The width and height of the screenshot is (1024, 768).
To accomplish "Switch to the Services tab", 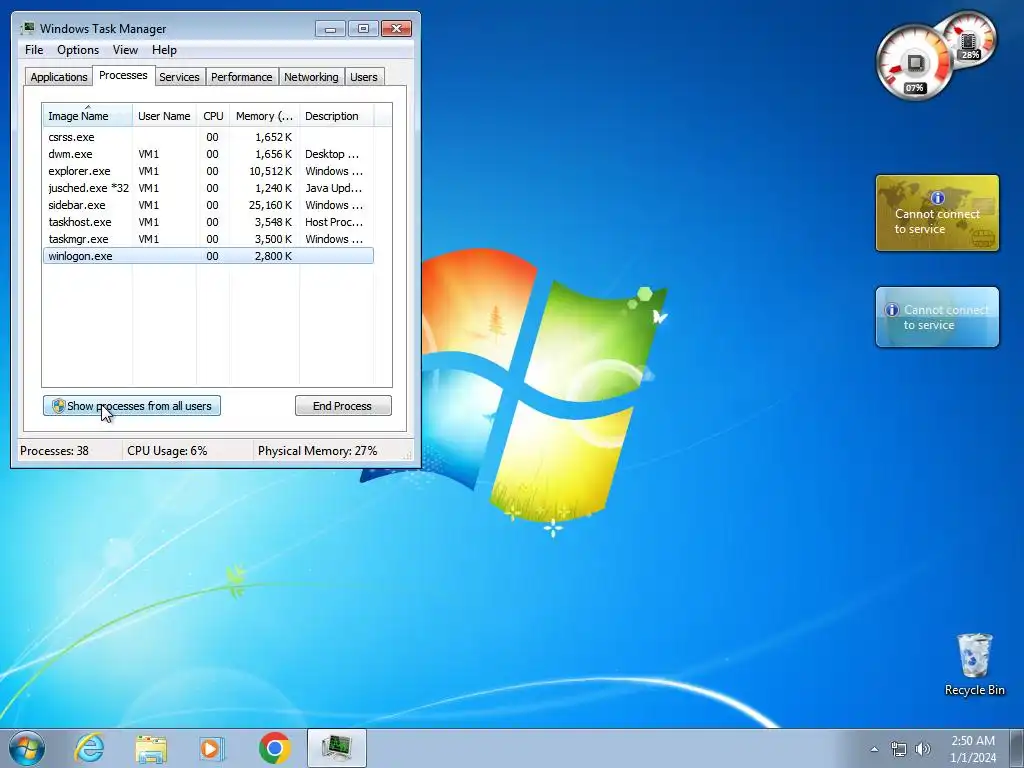I will [x=180, y=77].
